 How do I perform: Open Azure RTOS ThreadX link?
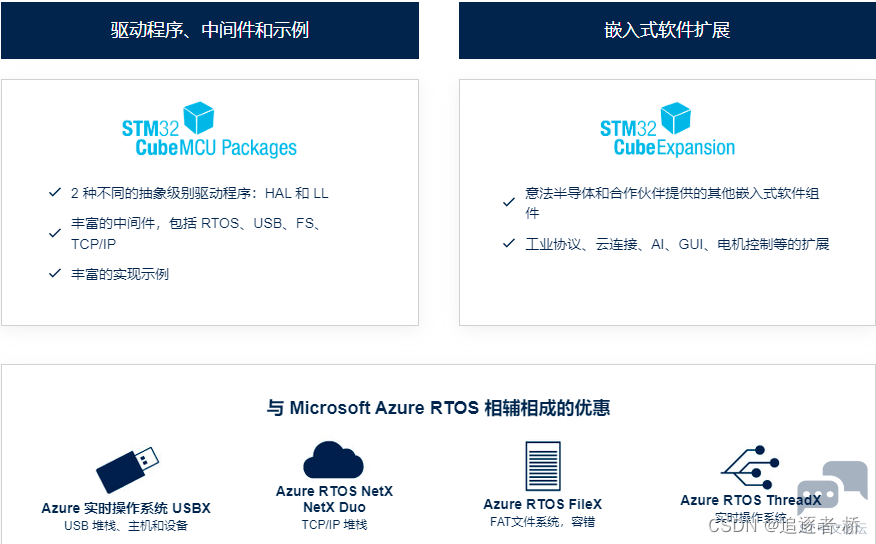click(x=751, y=500)
